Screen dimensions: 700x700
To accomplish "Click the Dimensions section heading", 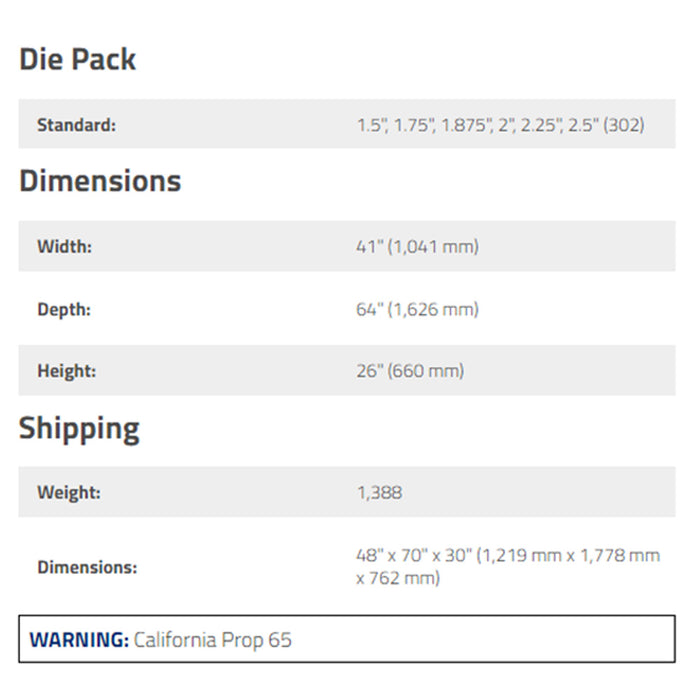I will tap(100, 181).
